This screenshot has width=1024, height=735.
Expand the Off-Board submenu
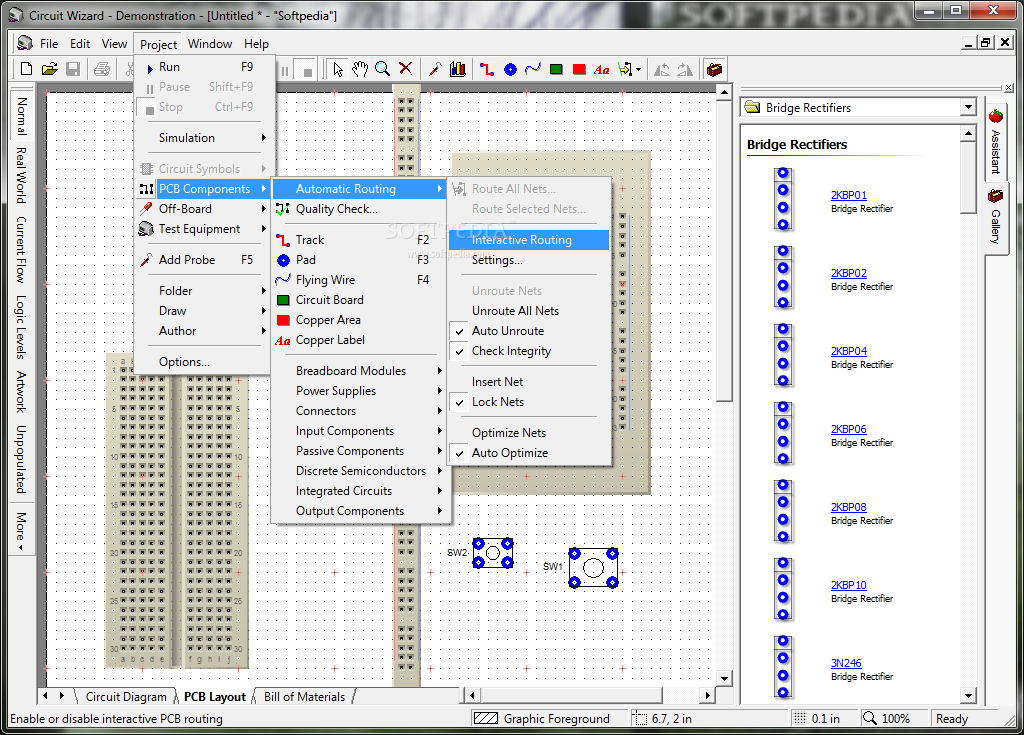(x=202, y=209)
